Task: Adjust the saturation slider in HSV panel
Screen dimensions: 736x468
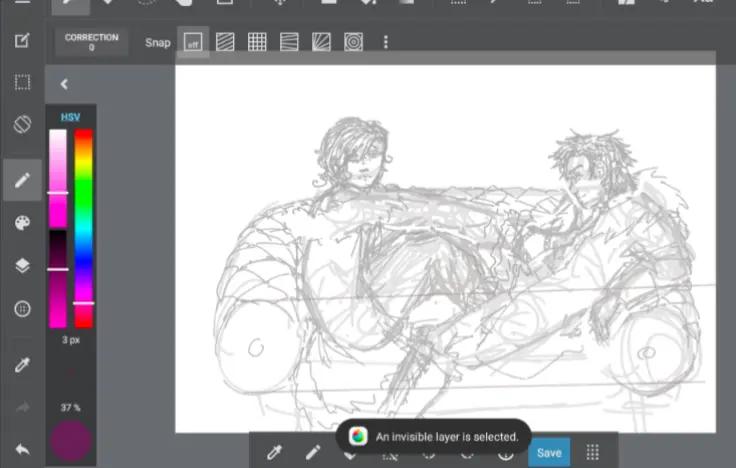Action: 58,179
